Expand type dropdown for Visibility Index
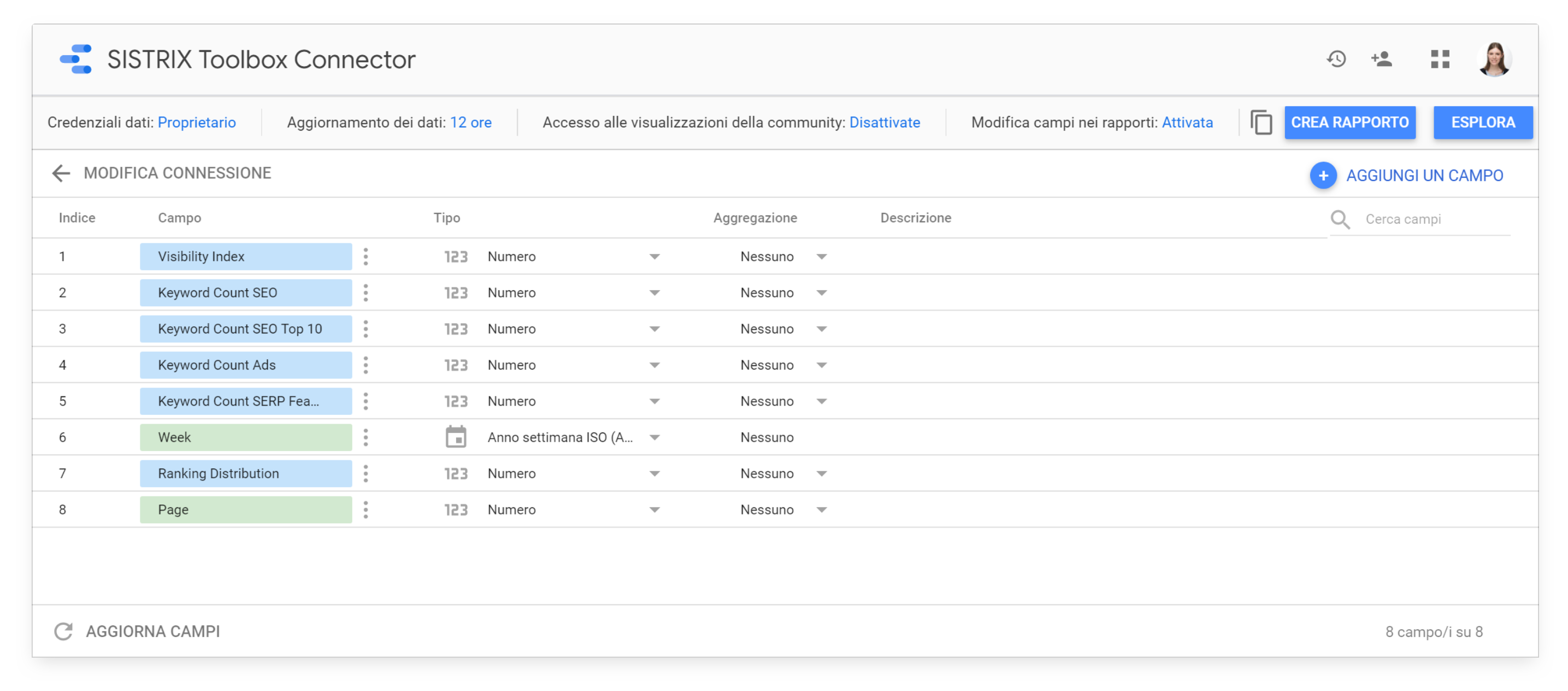Viewport: 1568px width, 691px height. tap(655, 256)
